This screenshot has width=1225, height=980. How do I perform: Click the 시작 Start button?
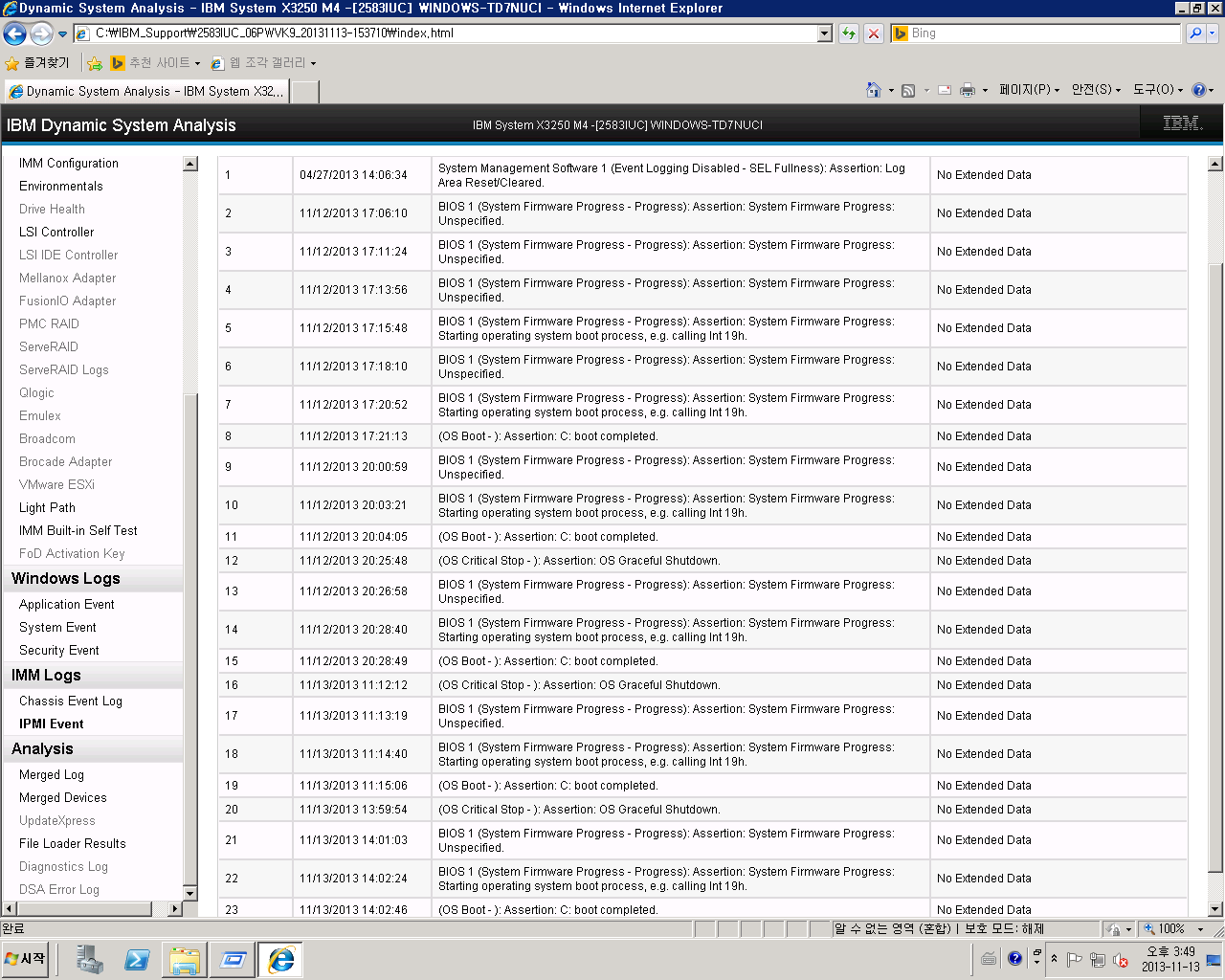tap(26, 959)
